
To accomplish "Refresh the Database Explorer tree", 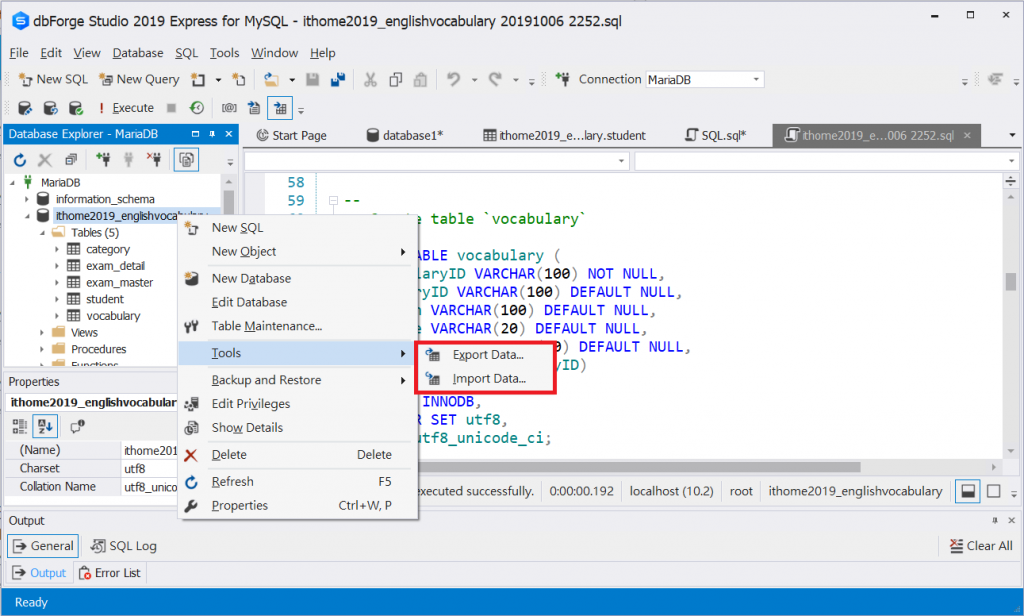I will (20, 159).
